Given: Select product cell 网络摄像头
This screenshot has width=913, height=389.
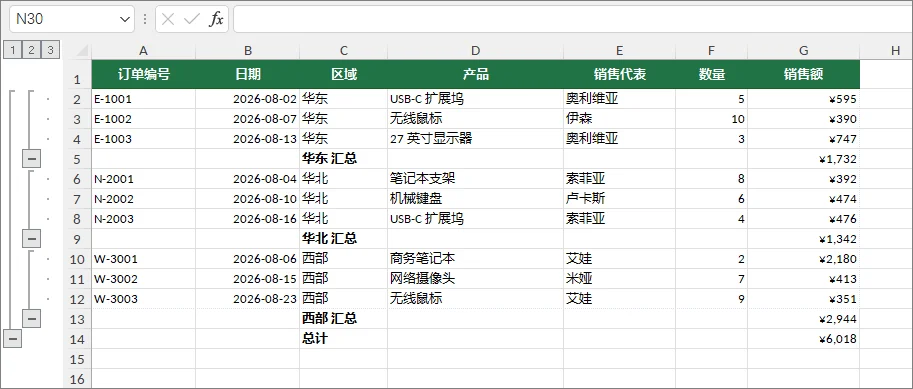Looking at the screenshot, I should click(x=475, y=279).
